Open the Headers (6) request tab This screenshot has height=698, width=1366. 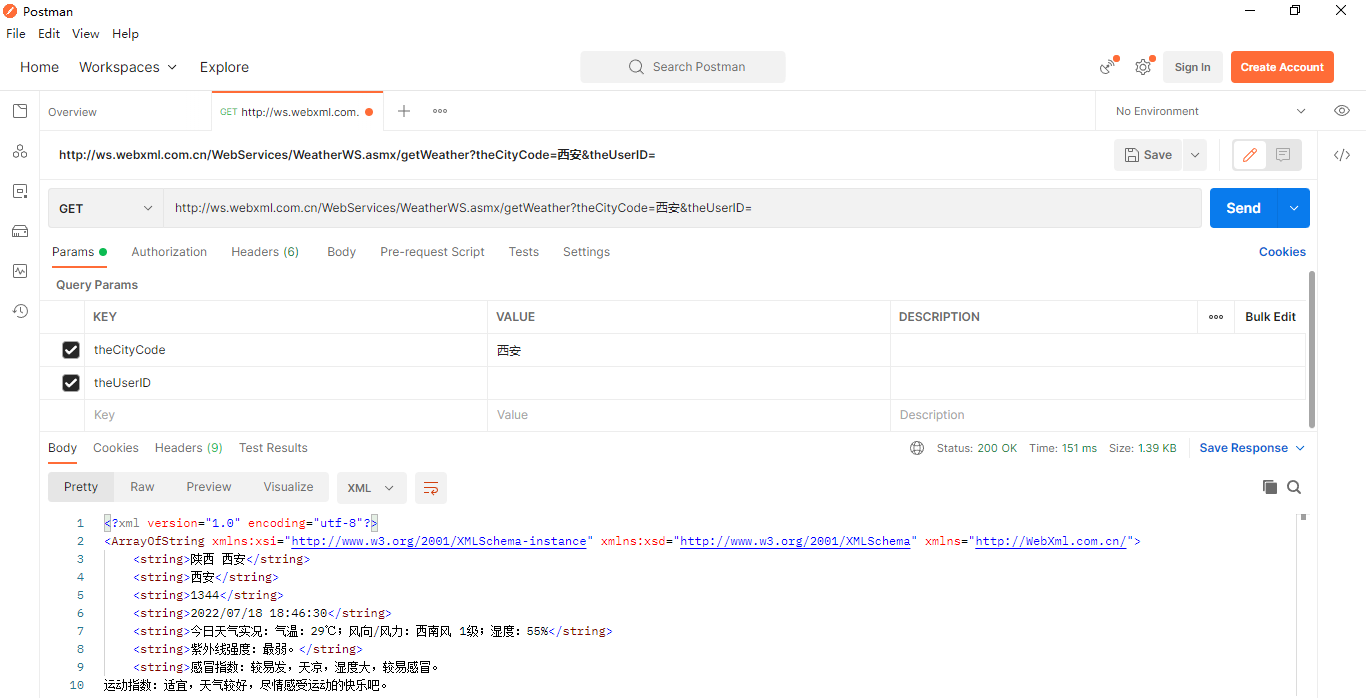(x=265, y=252)
